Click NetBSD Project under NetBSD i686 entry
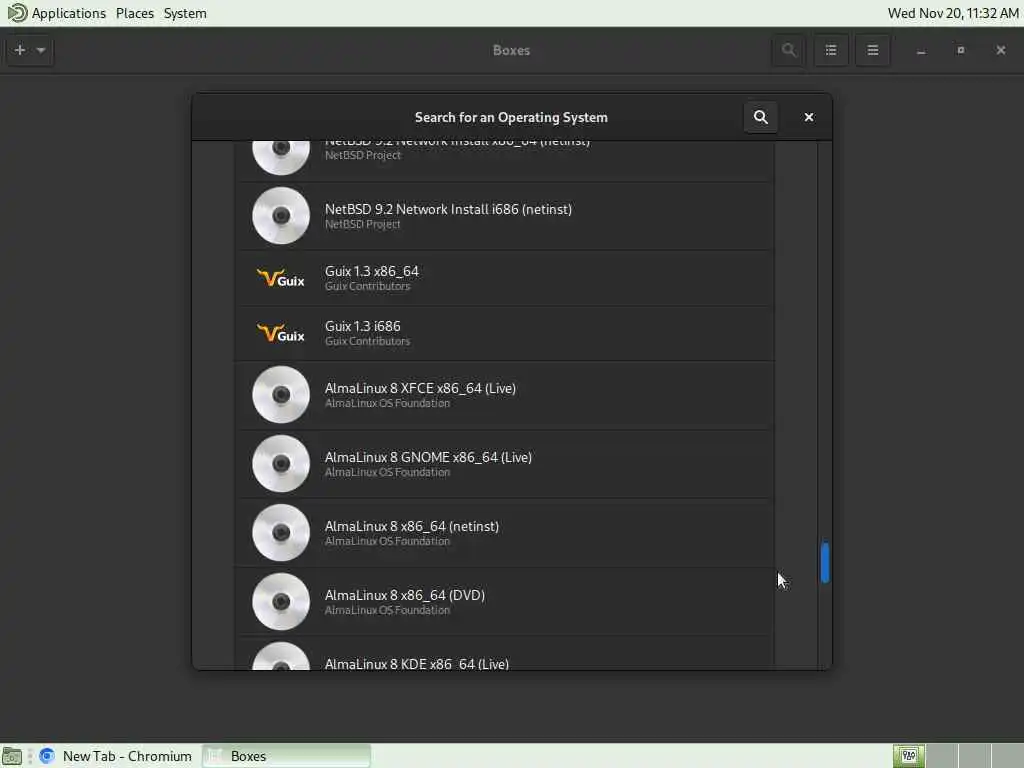 pos(362,224)
